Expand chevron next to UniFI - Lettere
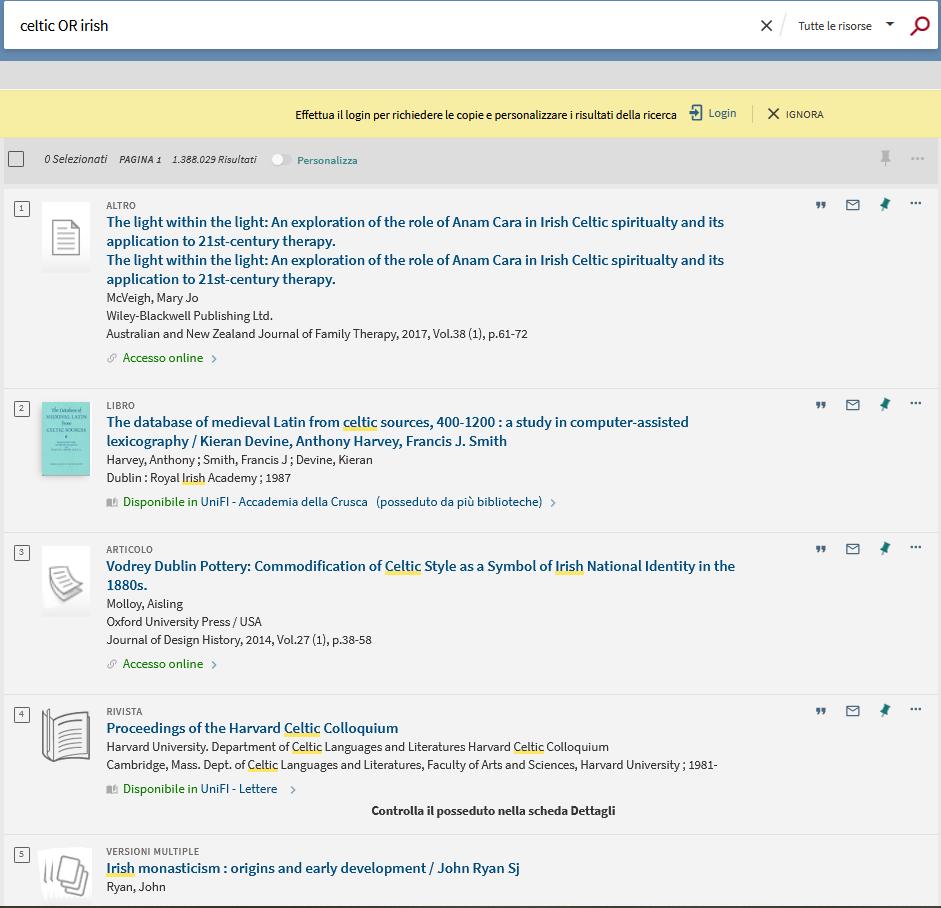Image resolution: width=941 pixels, height=908 pixels. click(x=293, y=790)
